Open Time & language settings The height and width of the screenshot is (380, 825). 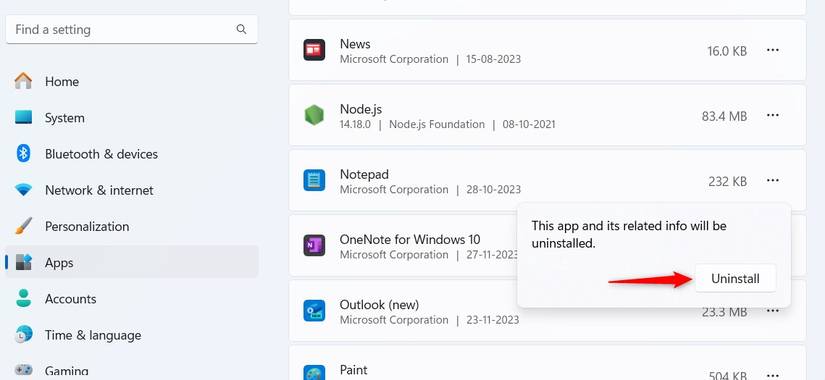point(132,335)
